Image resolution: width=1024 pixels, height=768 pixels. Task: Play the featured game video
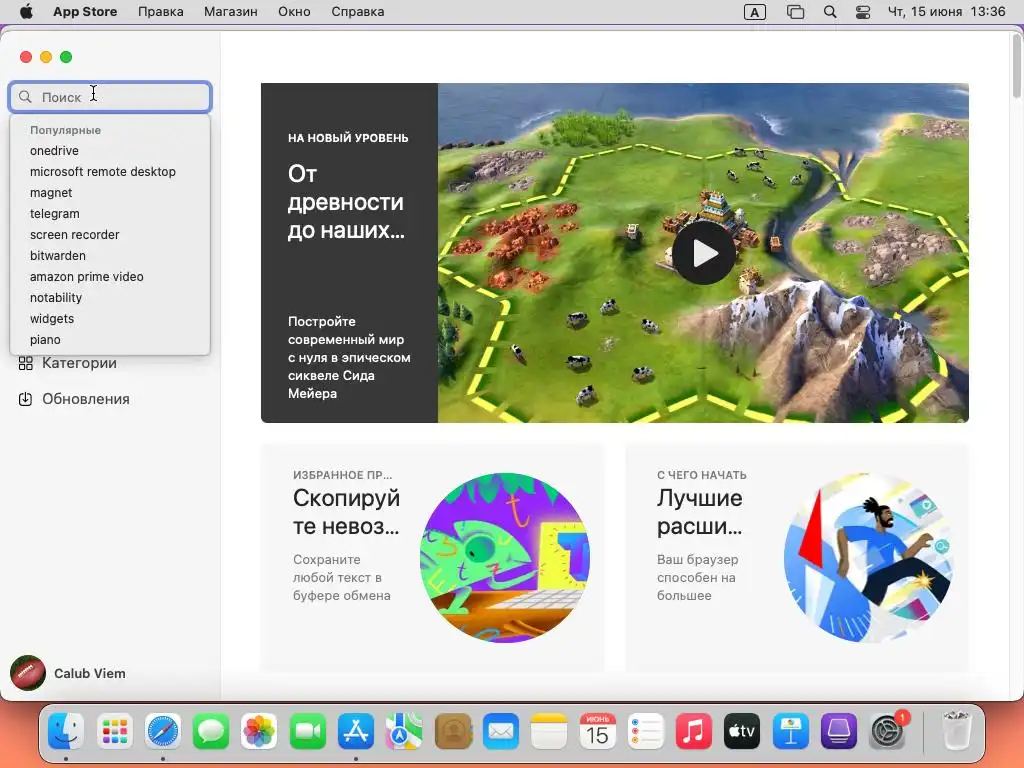tap(704, 253)
